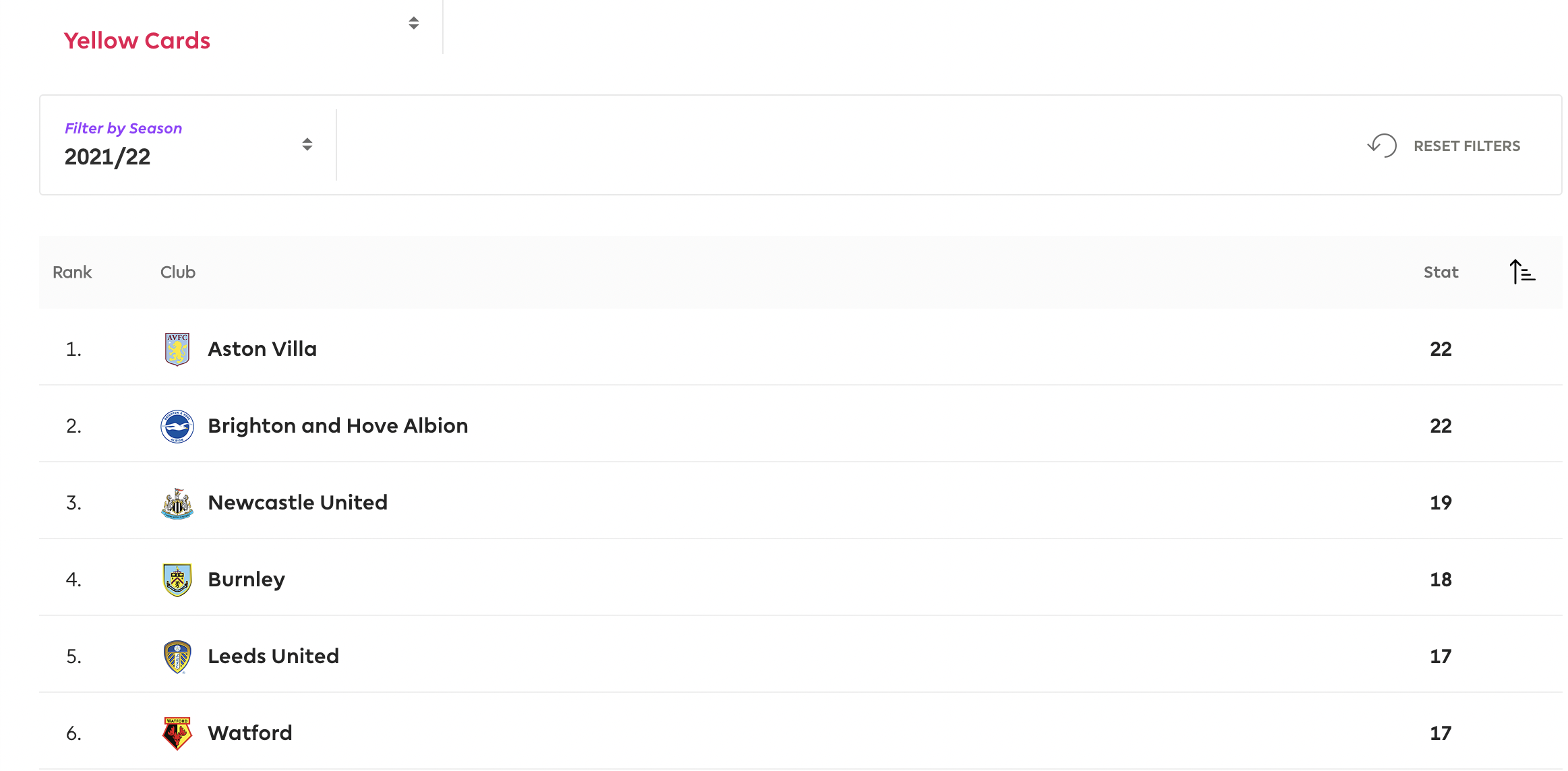Open the Brighton and Hove Albion link

click(x=338, y=426)
